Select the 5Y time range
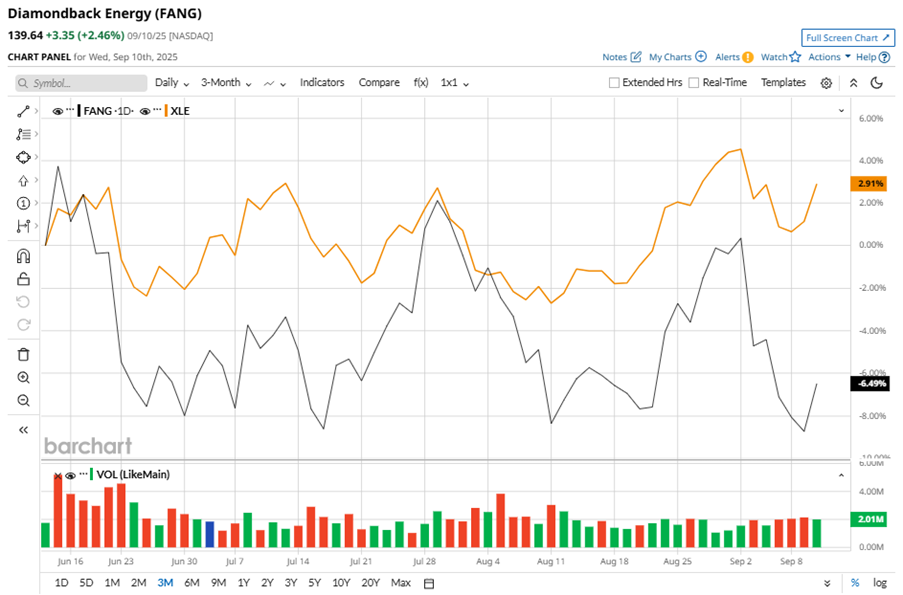Image resolution: width=903 pixels, height=595 pixels. click(314, 583)
